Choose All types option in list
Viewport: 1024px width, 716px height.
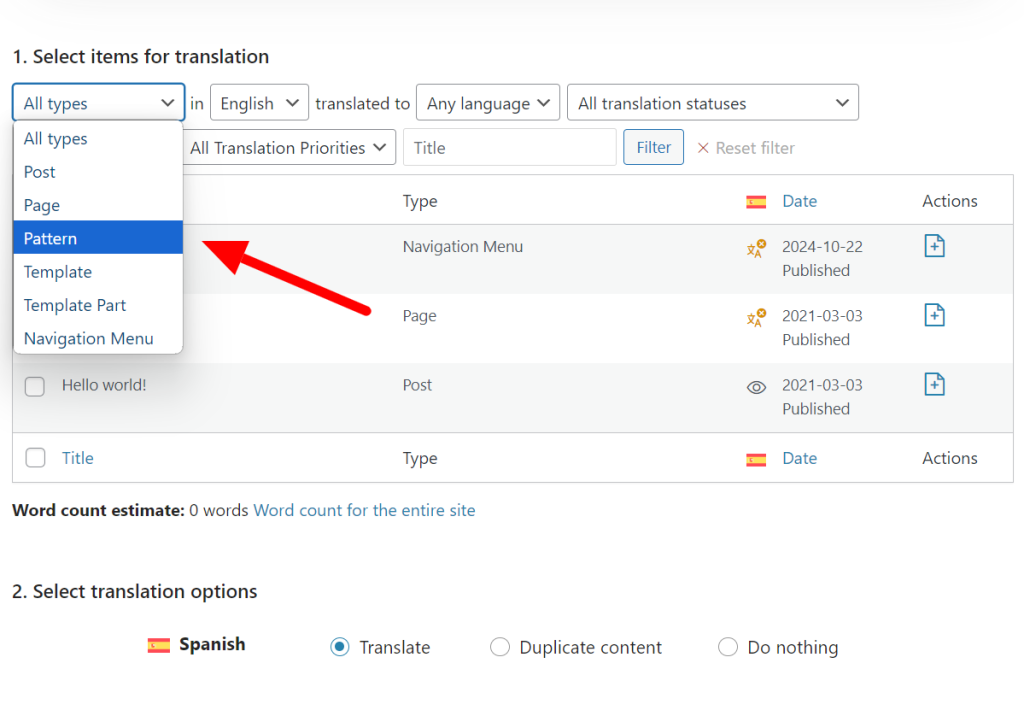pos(98,138)
